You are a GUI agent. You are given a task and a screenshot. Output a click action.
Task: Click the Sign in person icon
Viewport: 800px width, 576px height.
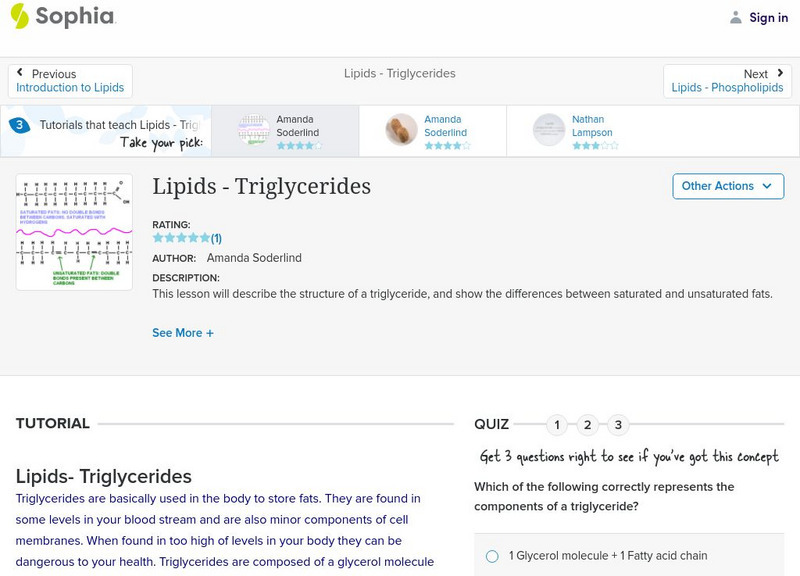pyautogui.click(x=737, y=17)
